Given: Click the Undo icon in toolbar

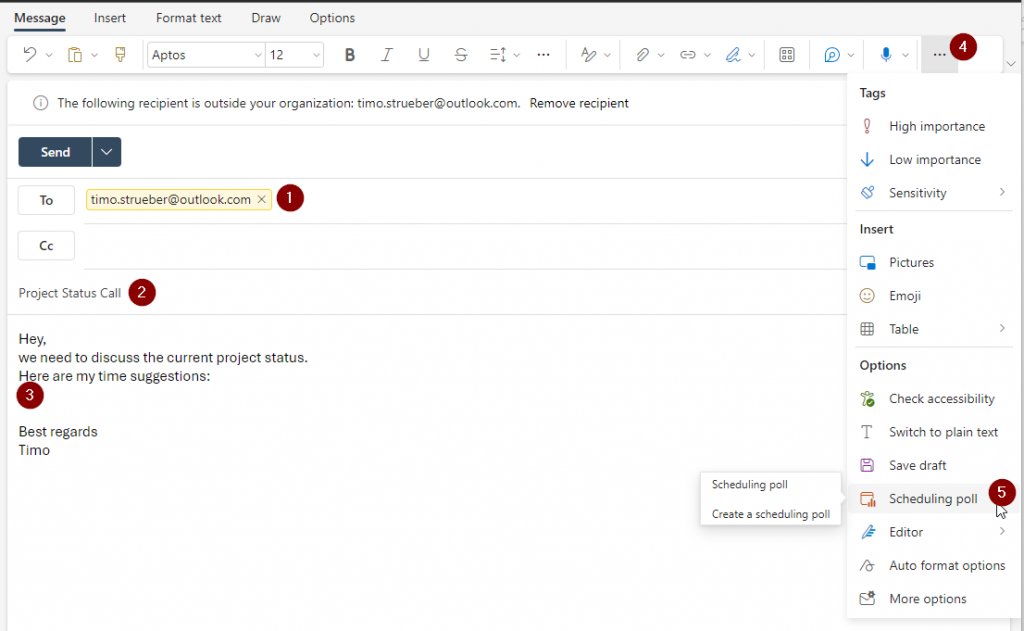Looking at the screenshot, I should 29,55.
